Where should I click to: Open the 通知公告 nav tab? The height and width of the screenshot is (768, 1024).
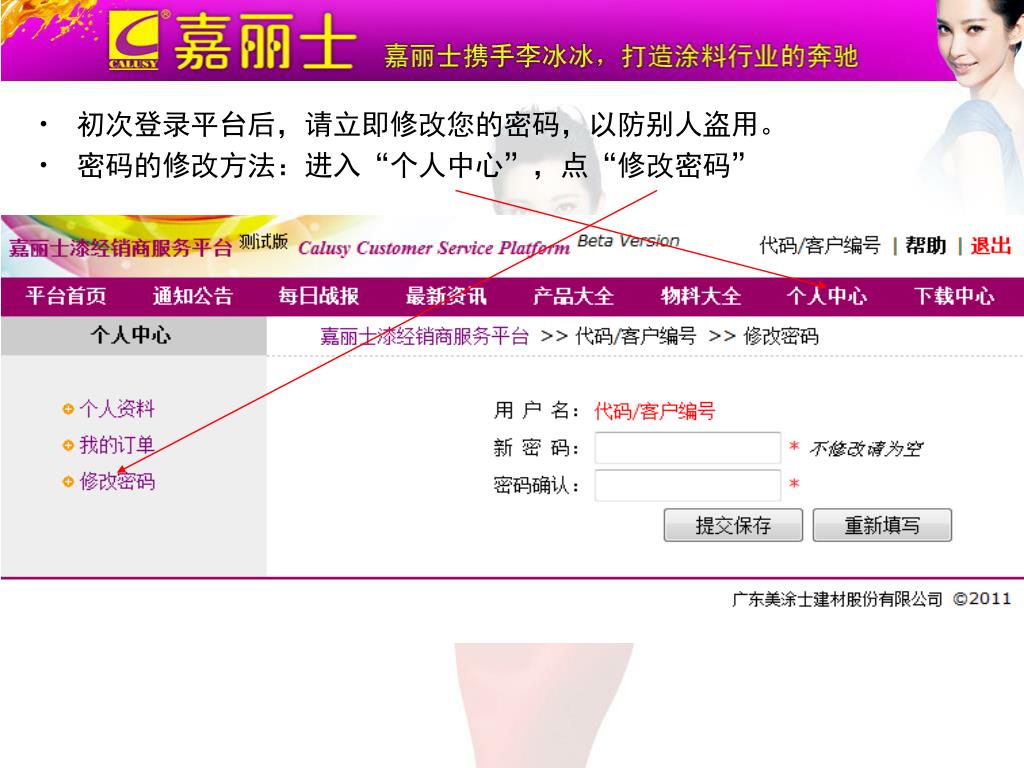coord(193,296)
